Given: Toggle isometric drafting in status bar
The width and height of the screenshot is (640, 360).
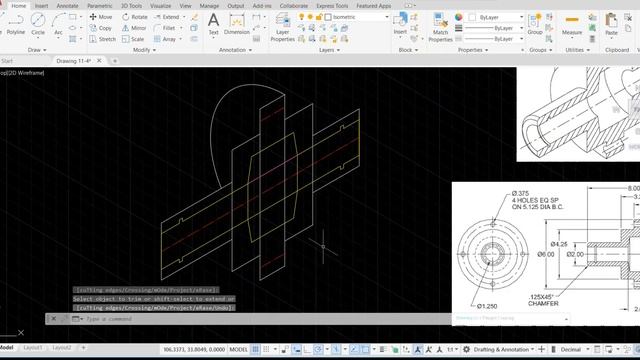Looking at the screenshot, I should (336, 349).
